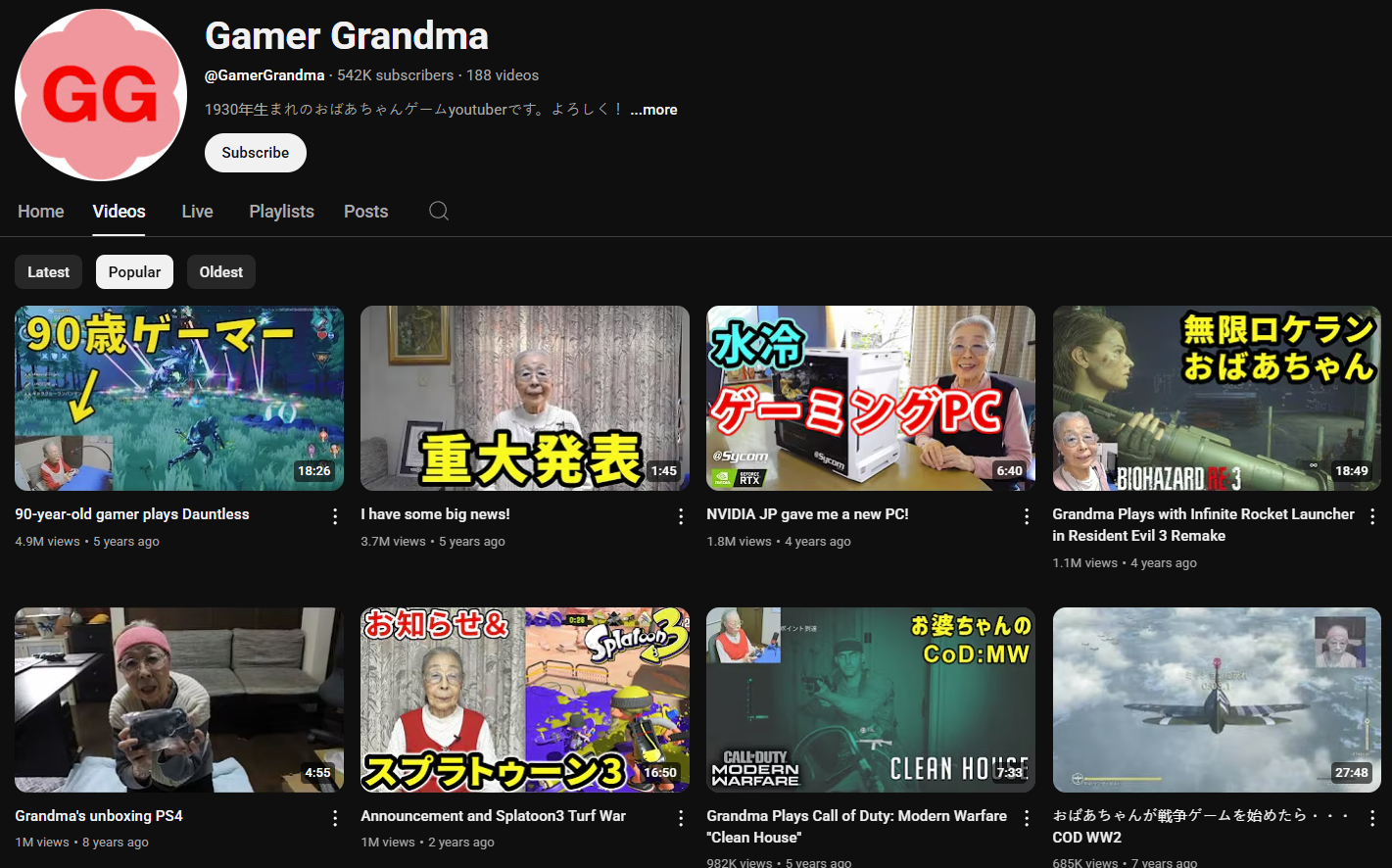Open the channel search magnifier icon
The width and height of the screenshot is (1392, 868).
click(x=439, y=212)
